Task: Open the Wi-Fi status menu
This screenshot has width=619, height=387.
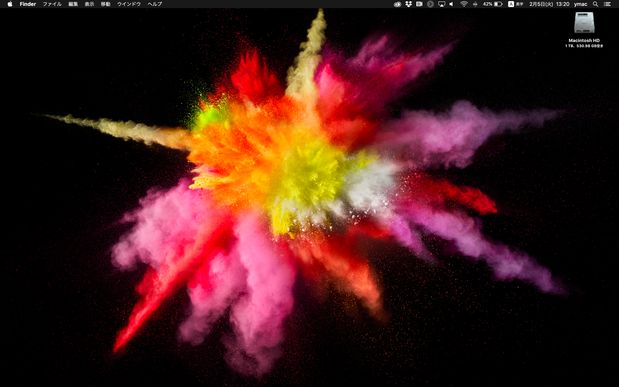Action: click(464, 4)
